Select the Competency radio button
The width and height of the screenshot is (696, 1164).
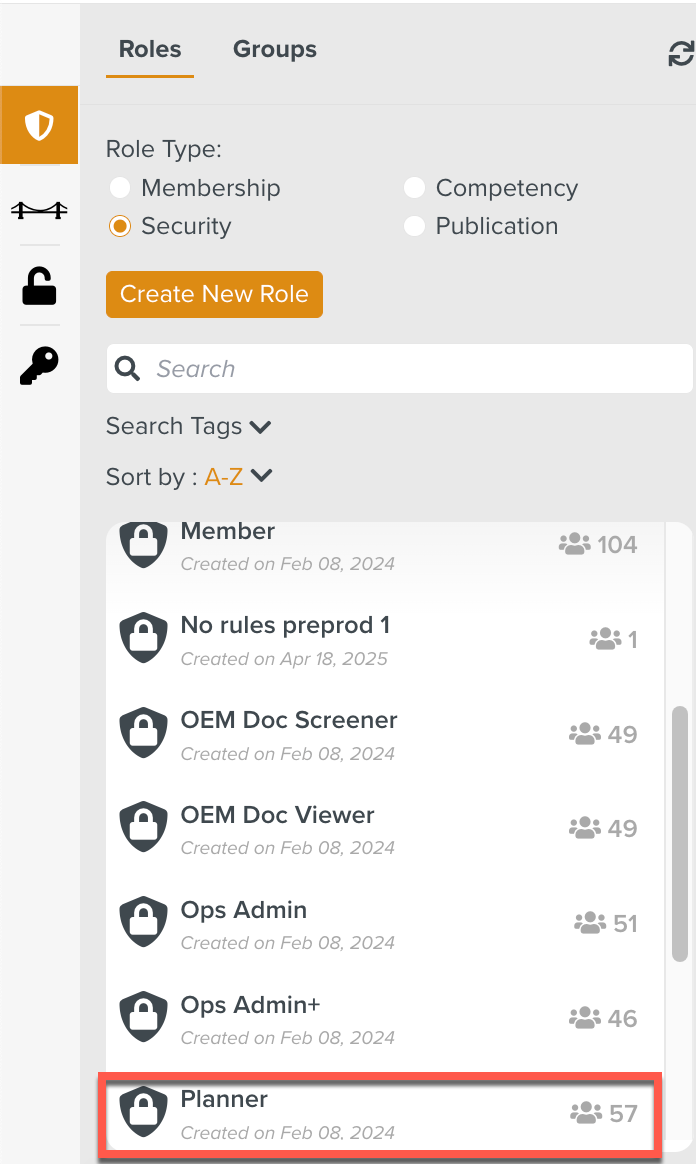click(414, 188)
